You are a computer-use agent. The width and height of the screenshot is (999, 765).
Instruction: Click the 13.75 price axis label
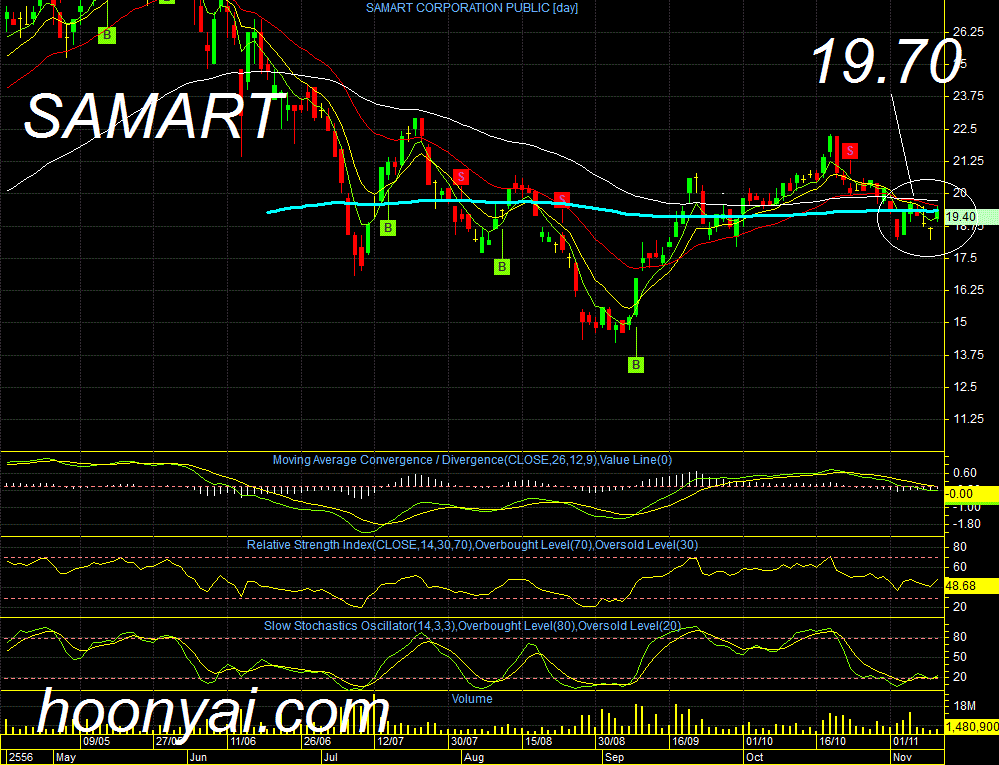pos(968,355)
